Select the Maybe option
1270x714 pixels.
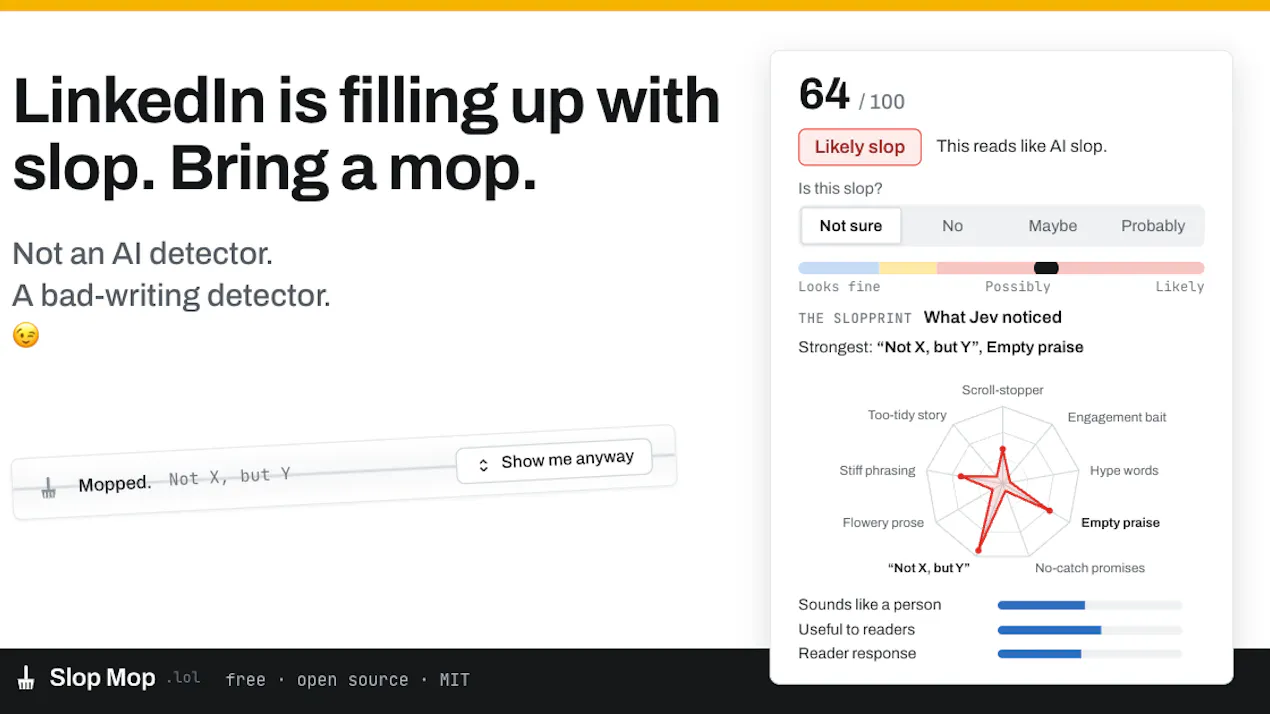point(1053,226)
